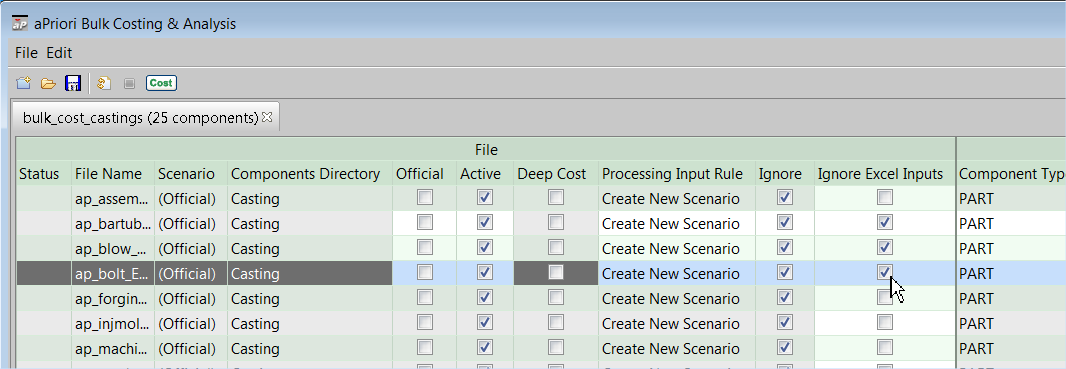Click the Status cell of ap_bolt_E row
Viewport: 1066px width, 369px height.
(44, 273)
